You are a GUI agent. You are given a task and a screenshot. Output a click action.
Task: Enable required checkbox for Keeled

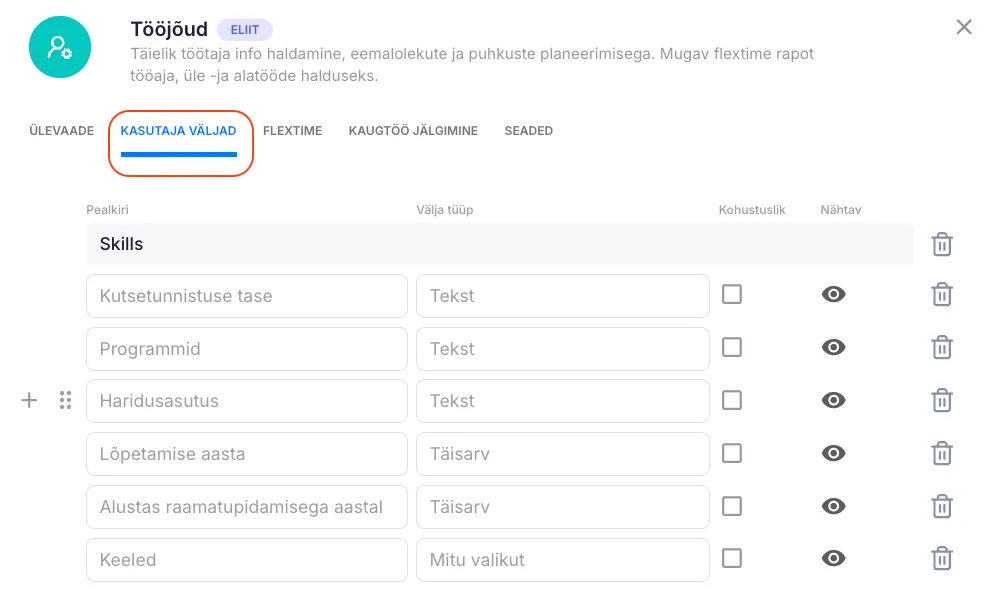(732, 558)
